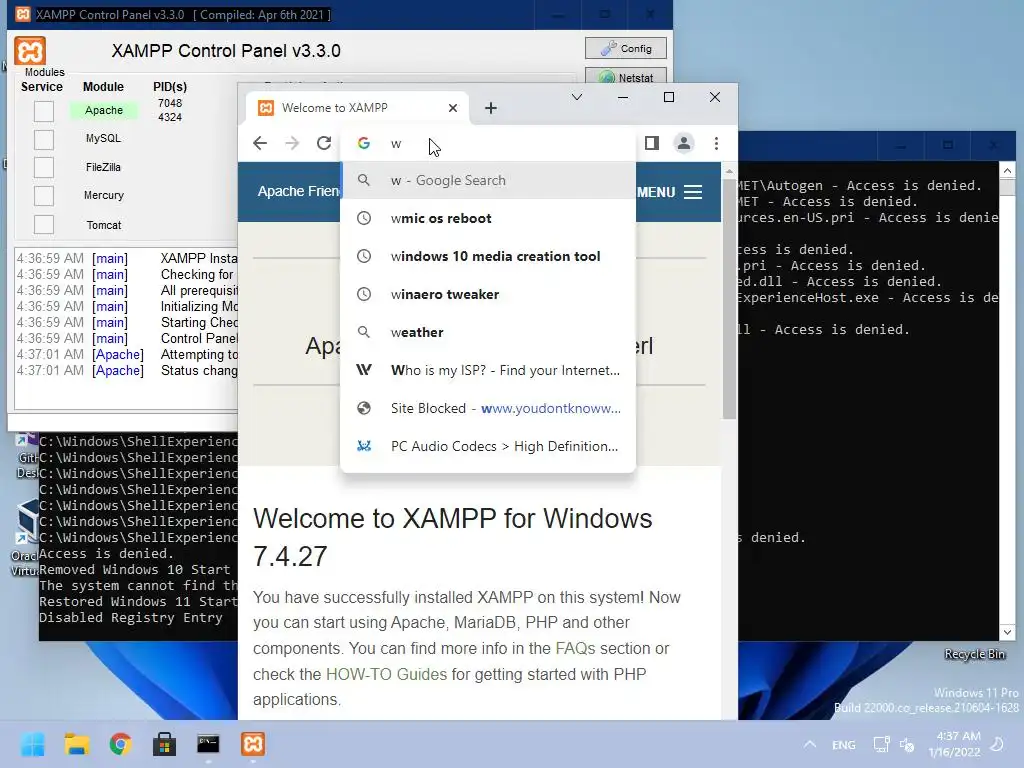Expand Chrome tab search chevron
The image size is (1024, 768).
click(x=577, y=97)
